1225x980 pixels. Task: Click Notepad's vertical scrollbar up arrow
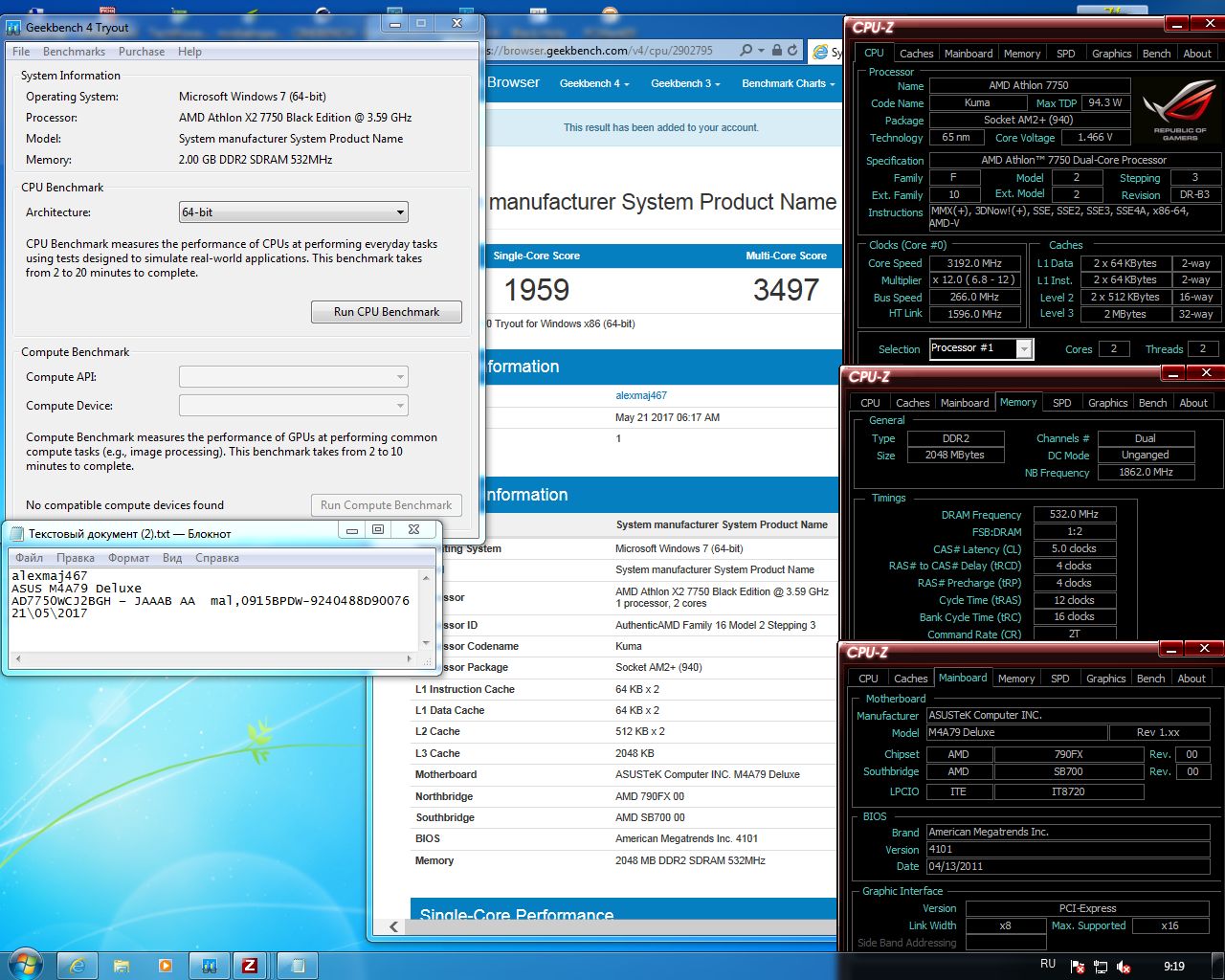click(x=426, y=577)
